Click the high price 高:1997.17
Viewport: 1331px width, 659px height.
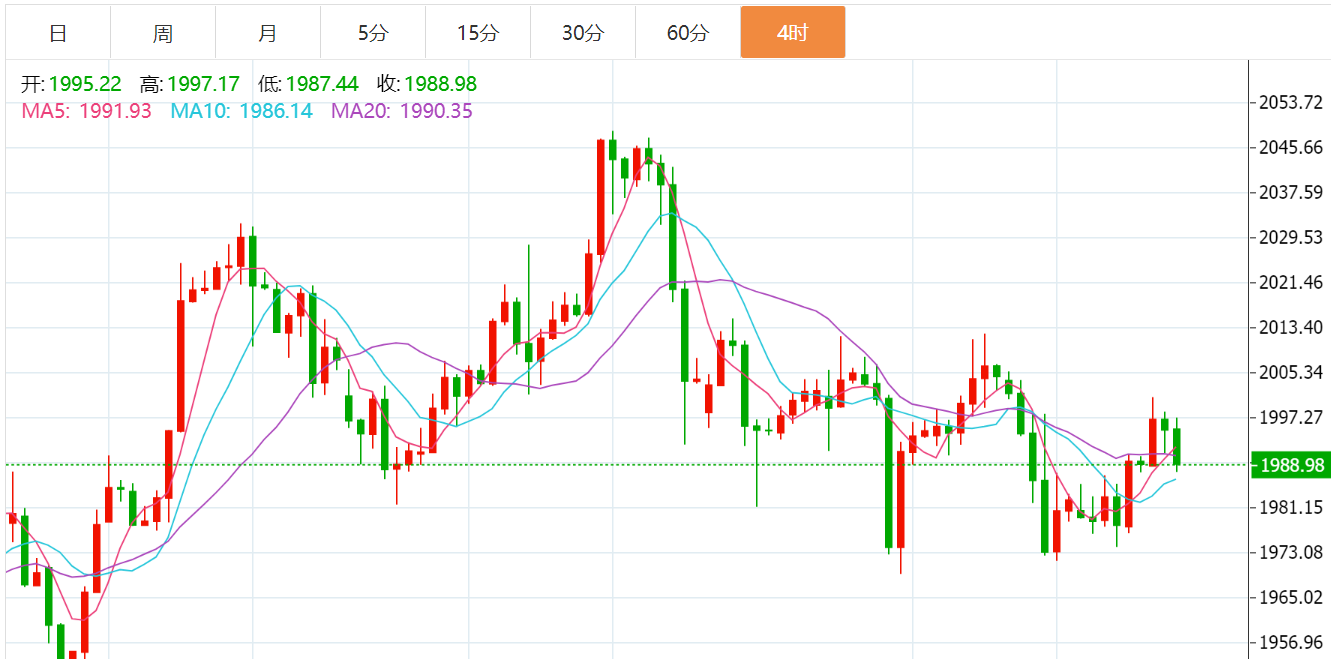pos(190,84)
